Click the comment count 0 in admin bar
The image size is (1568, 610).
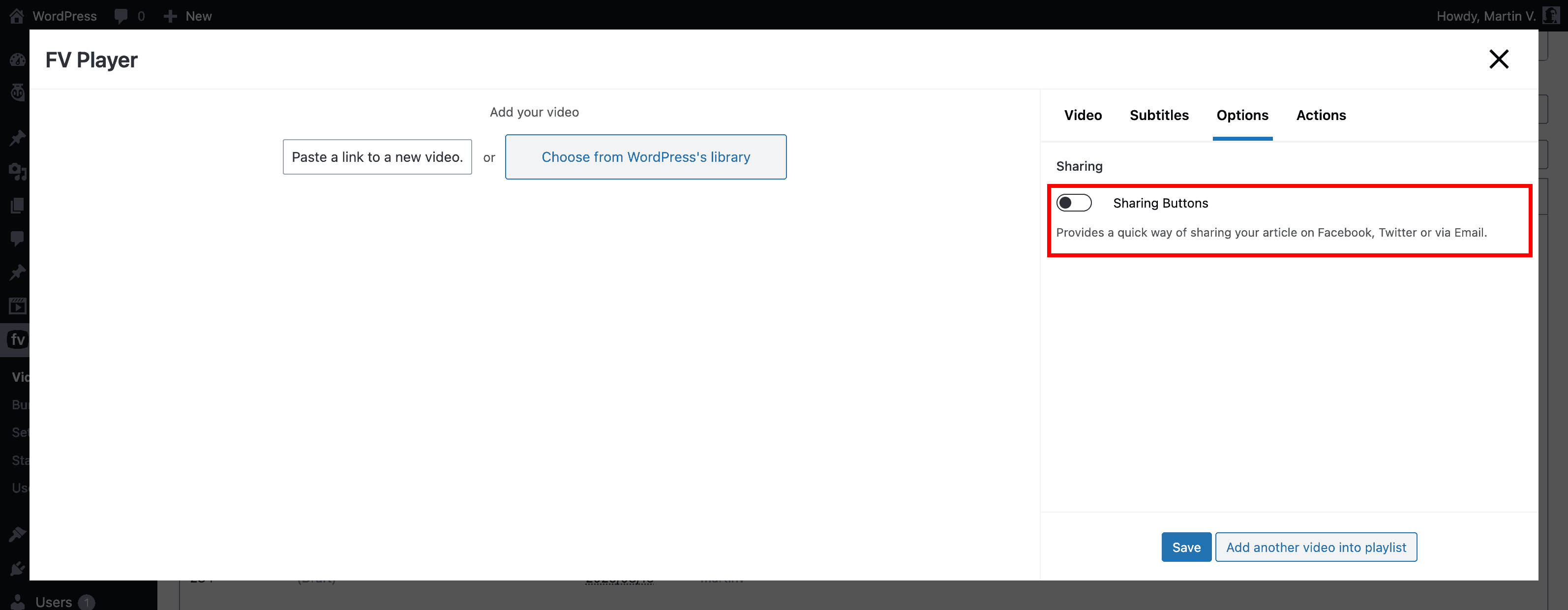(x=141, y=16)
